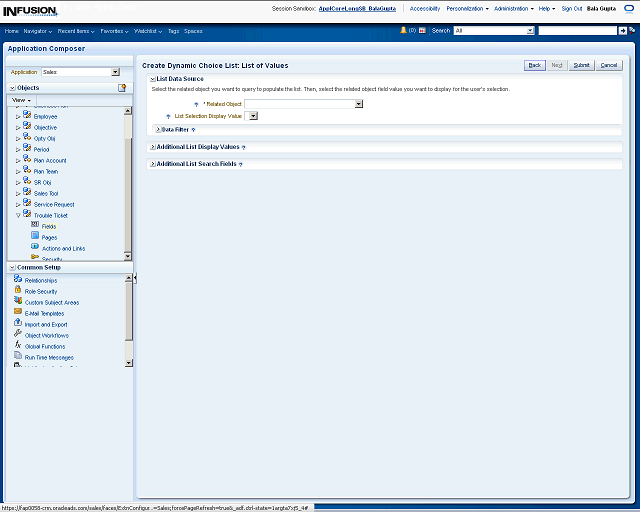The width and height of the screenshot is (640, 512).
Task: Collapse the Trouble Ticket tree node
Action: (17, 215)
